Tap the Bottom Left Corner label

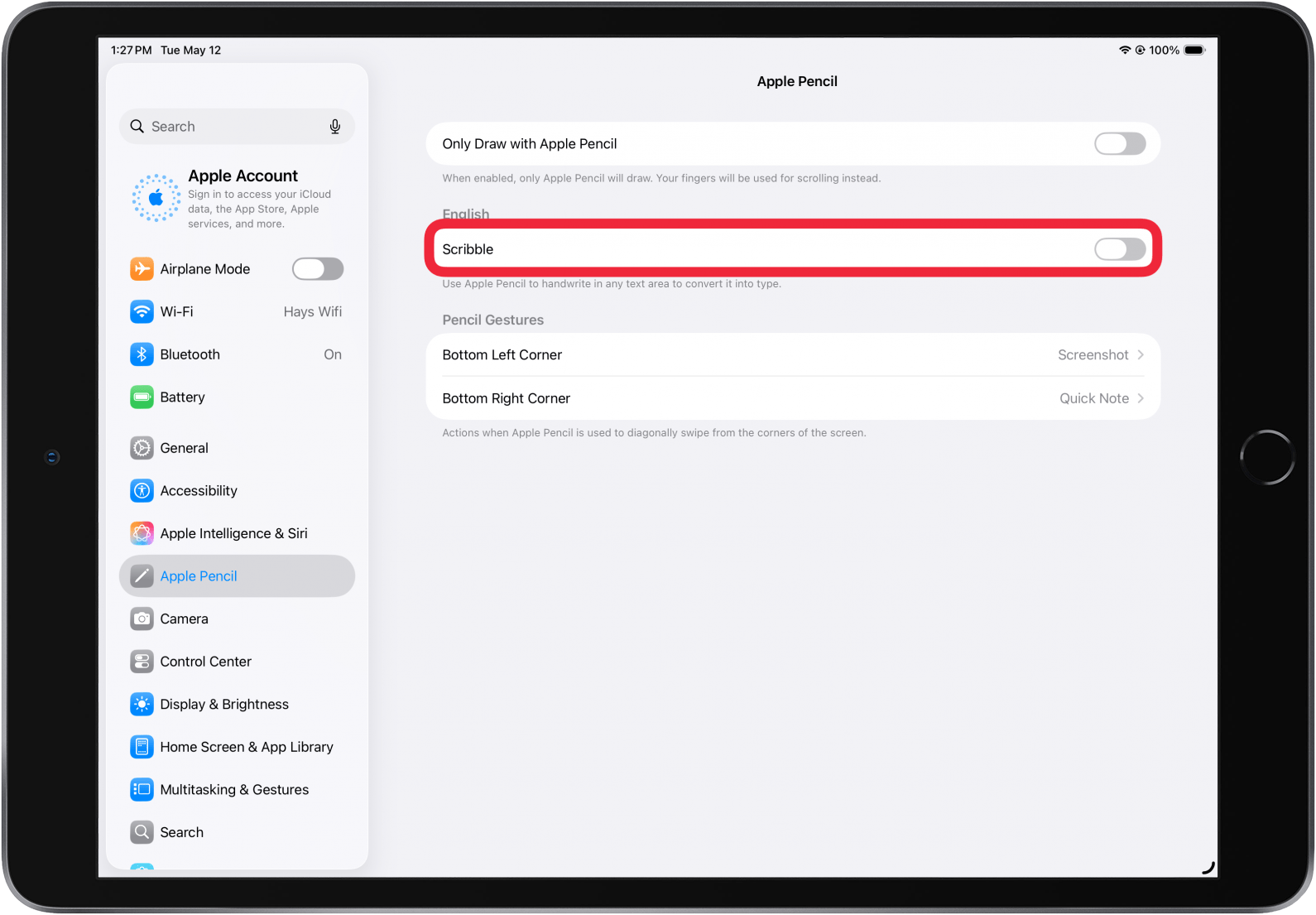[x=502, y=354]
